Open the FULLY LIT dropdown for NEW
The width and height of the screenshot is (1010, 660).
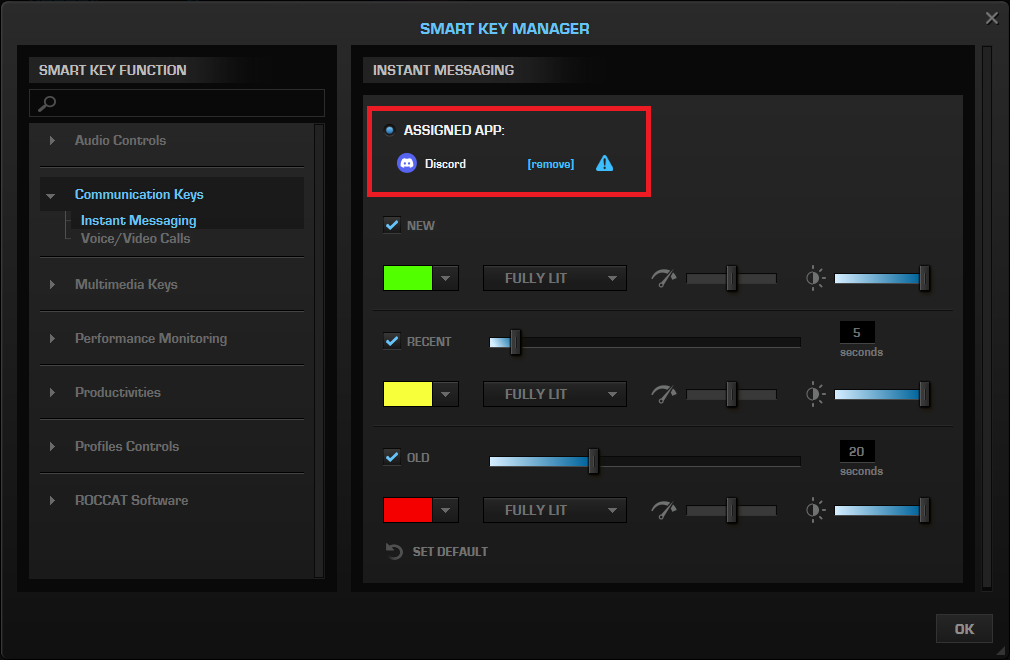click(x=555, y=278)
